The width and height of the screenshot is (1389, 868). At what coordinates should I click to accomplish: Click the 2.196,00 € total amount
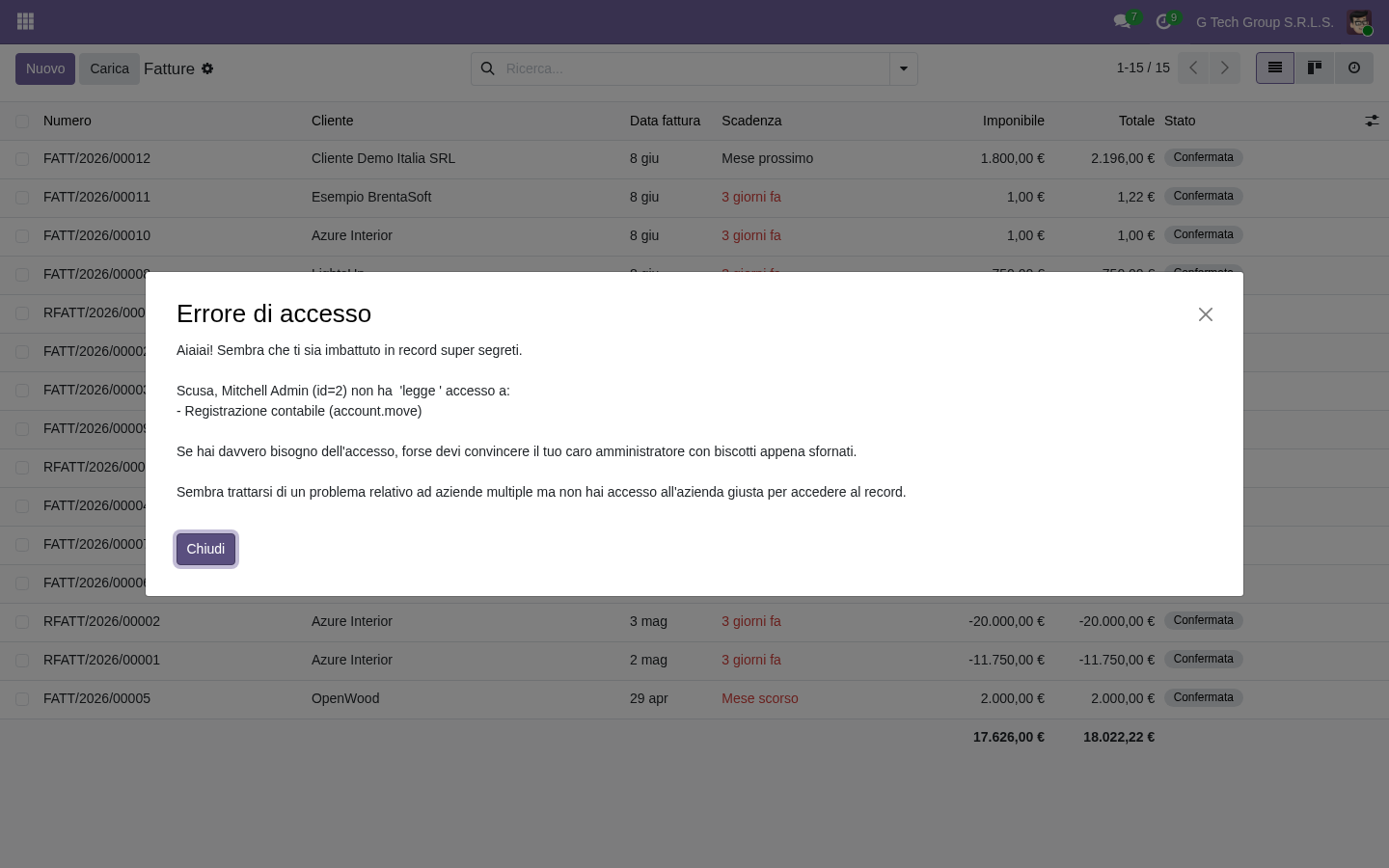1123,158
